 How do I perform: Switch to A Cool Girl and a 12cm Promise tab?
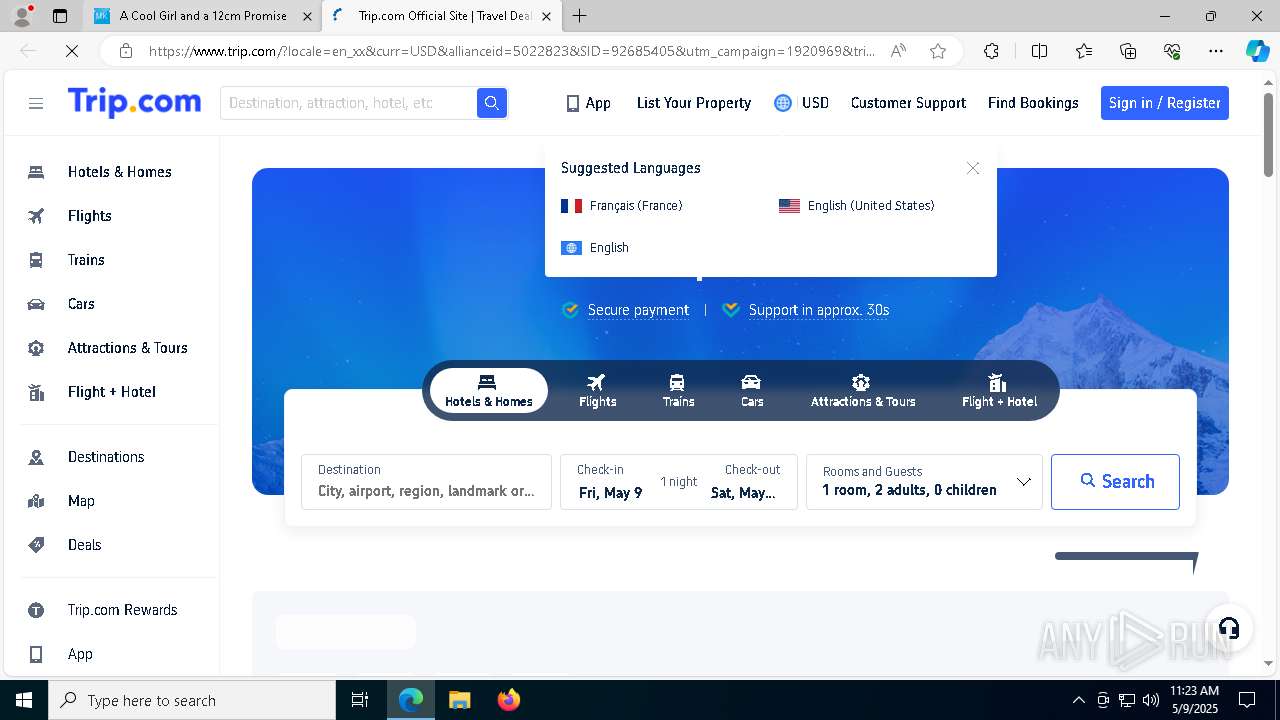tap(203, 16)
